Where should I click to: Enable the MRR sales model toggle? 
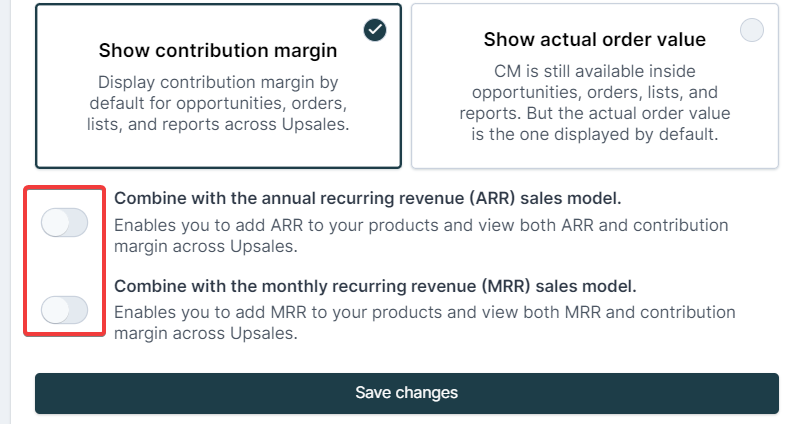(x=65, y=310)
